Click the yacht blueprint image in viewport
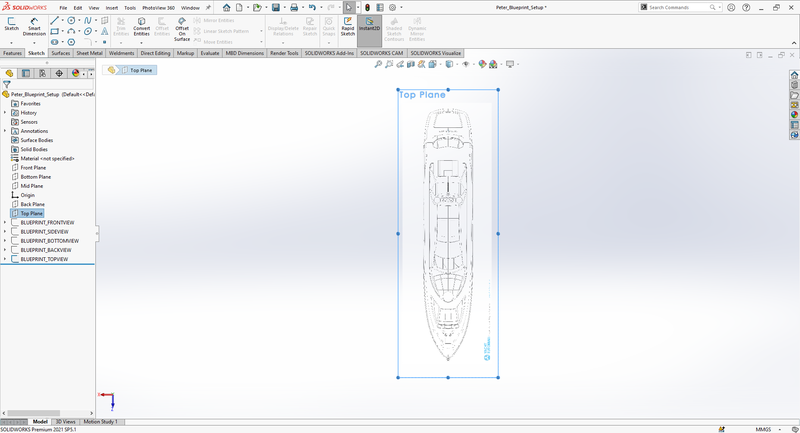The image size is (800, 433). [448, 234]
